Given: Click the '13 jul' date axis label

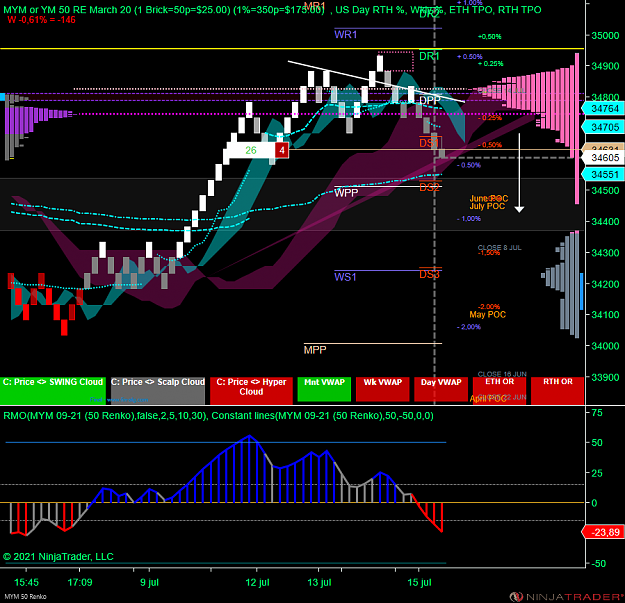Looking at the screenshot, I should [x=319, y=582].
